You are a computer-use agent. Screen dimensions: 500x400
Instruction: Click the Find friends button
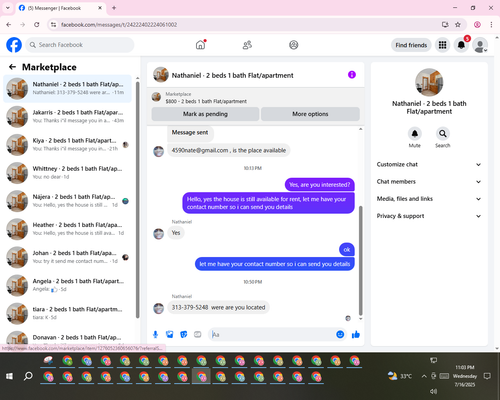(411, 45)
